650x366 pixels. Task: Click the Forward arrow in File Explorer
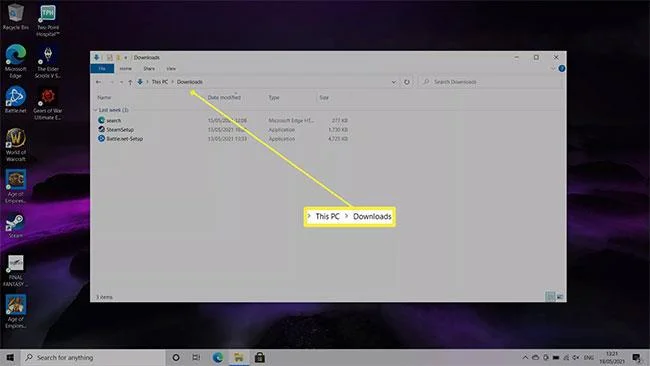tap(111, 82)
